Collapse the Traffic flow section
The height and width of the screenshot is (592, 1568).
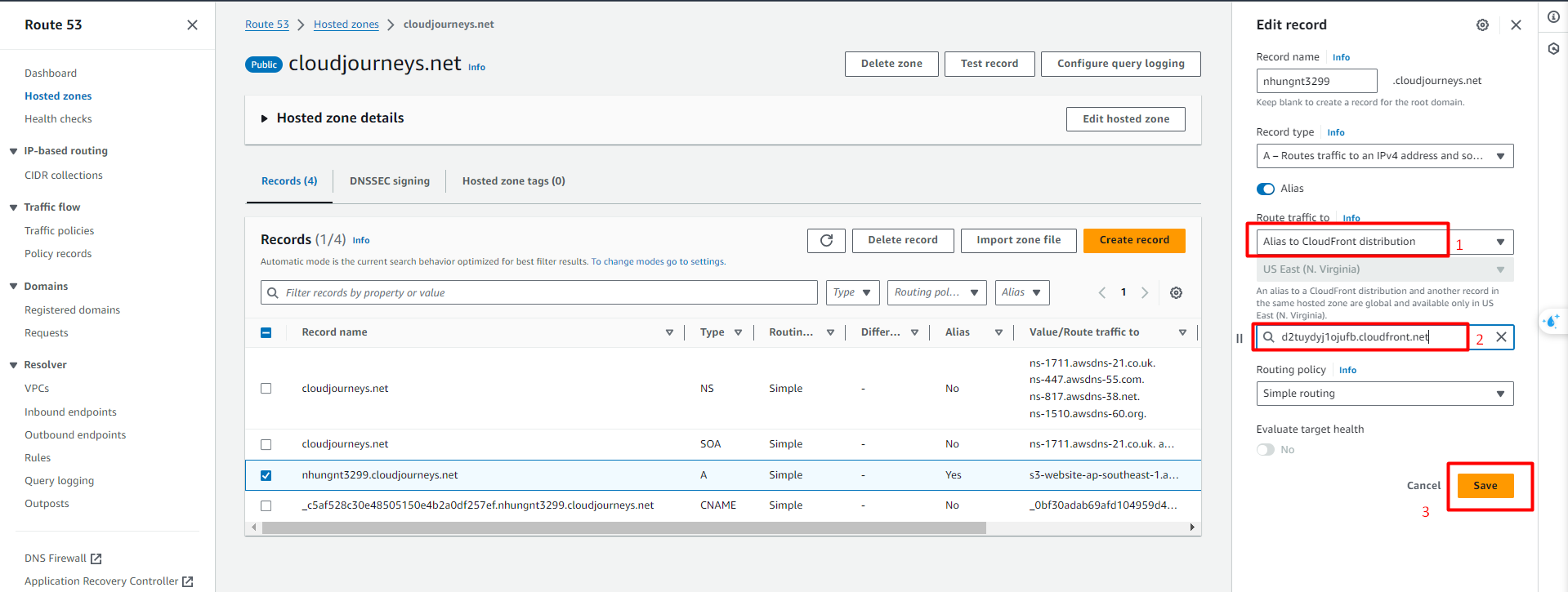pyautogui.click(x=13, y=207)
